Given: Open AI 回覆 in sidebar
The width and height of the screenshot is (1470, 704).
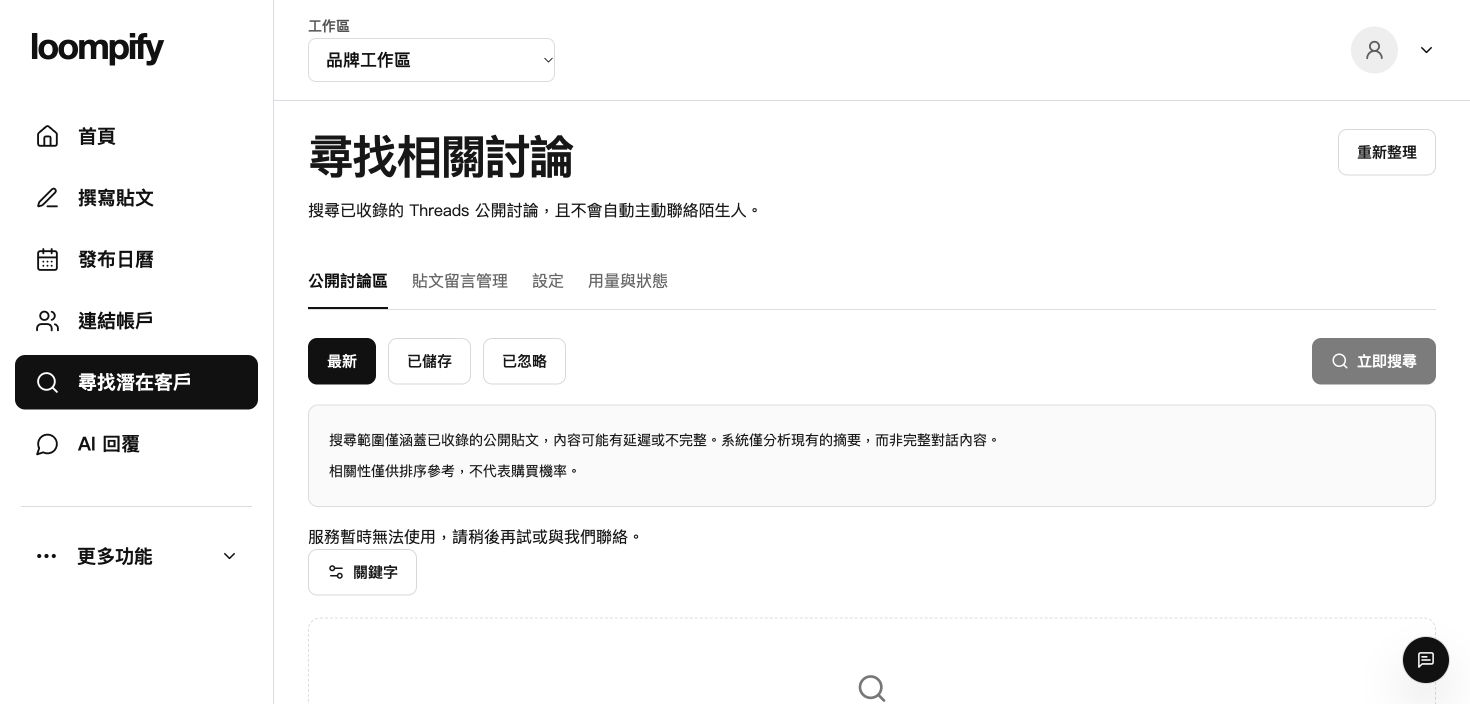Looking at the screenshot, I should (x=136, y=444).
